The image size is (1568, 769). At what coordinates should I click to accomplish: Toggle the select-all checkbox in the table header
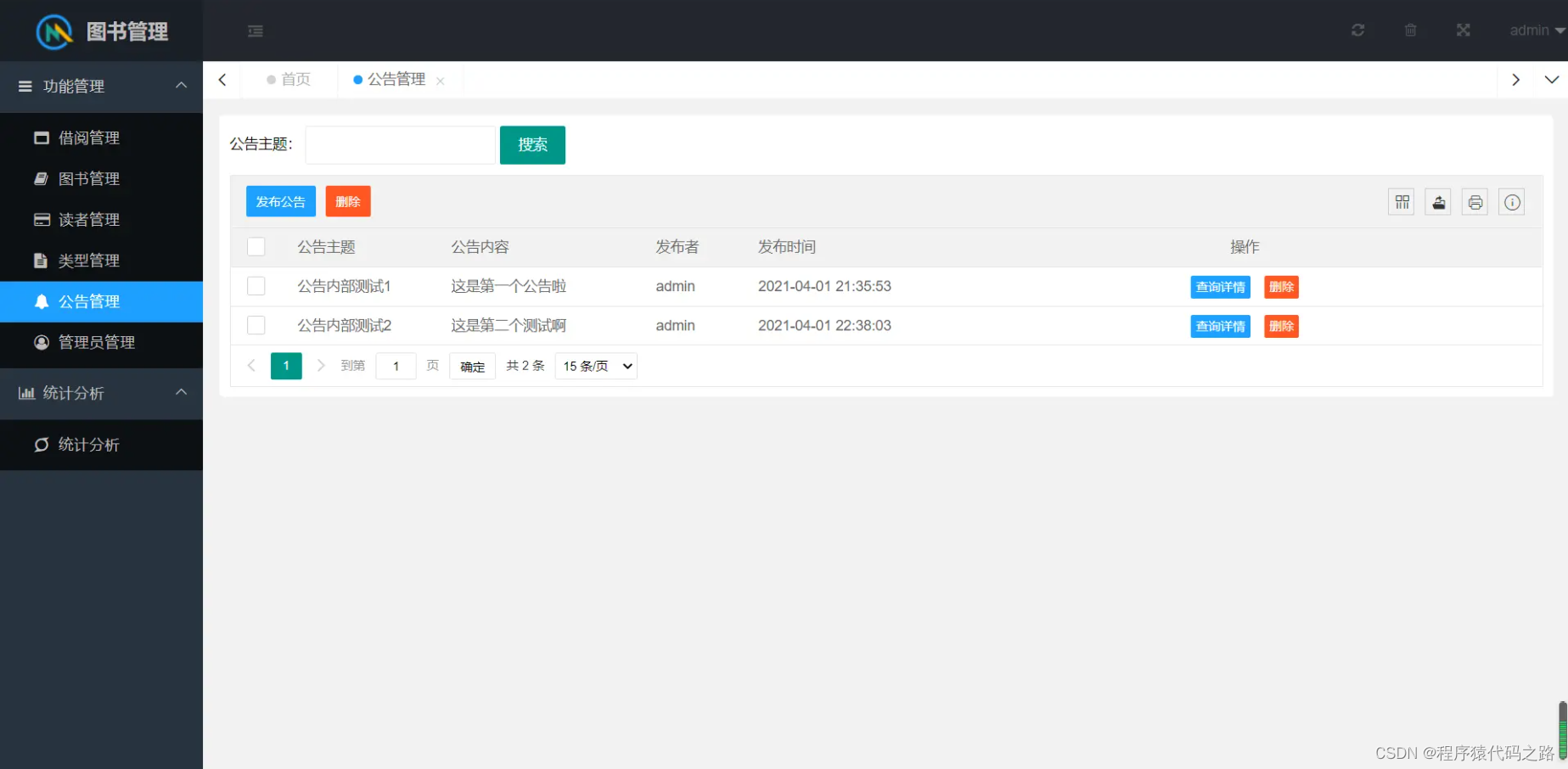(256, 246)
